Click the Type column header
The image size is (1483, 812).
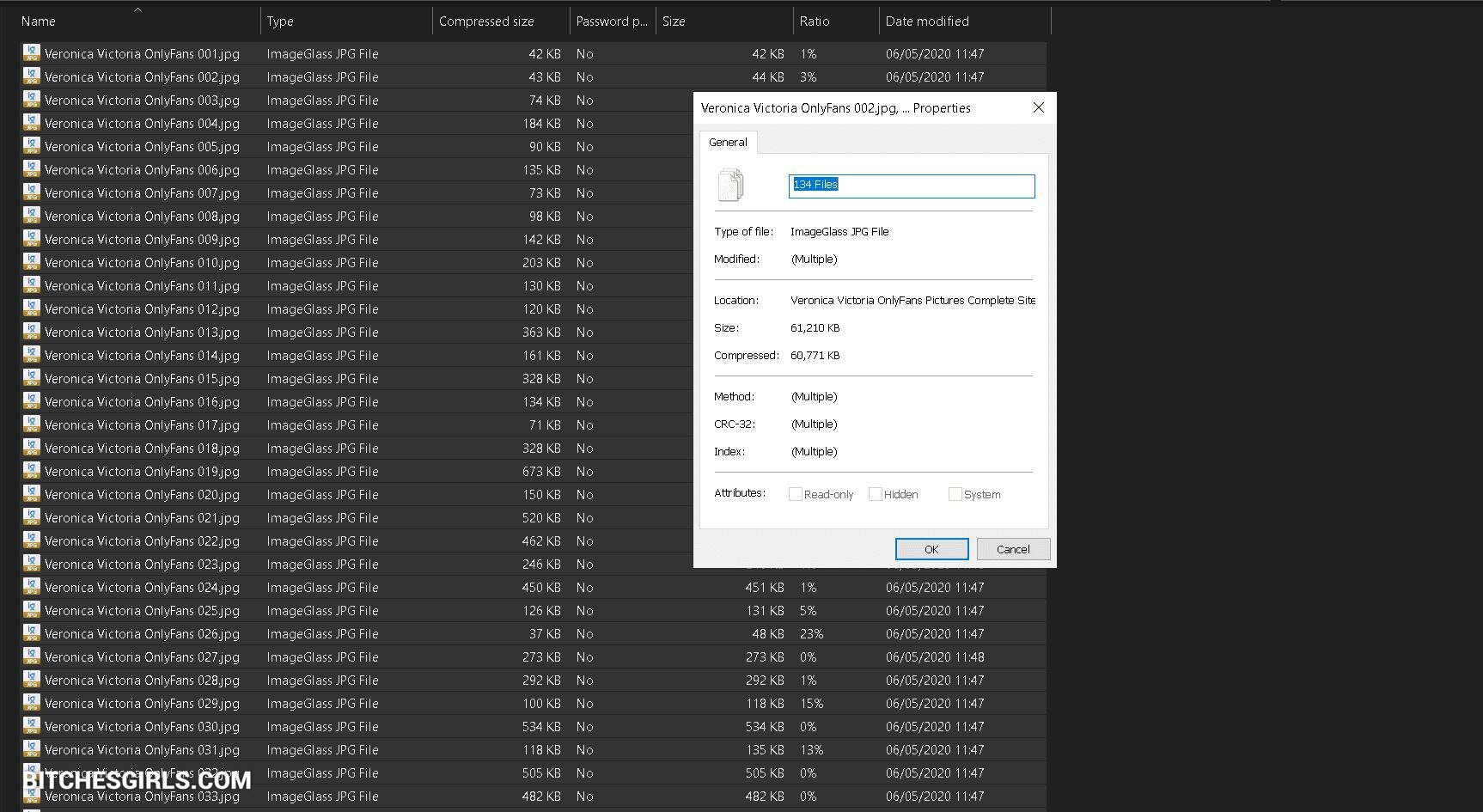click(280, 21)
